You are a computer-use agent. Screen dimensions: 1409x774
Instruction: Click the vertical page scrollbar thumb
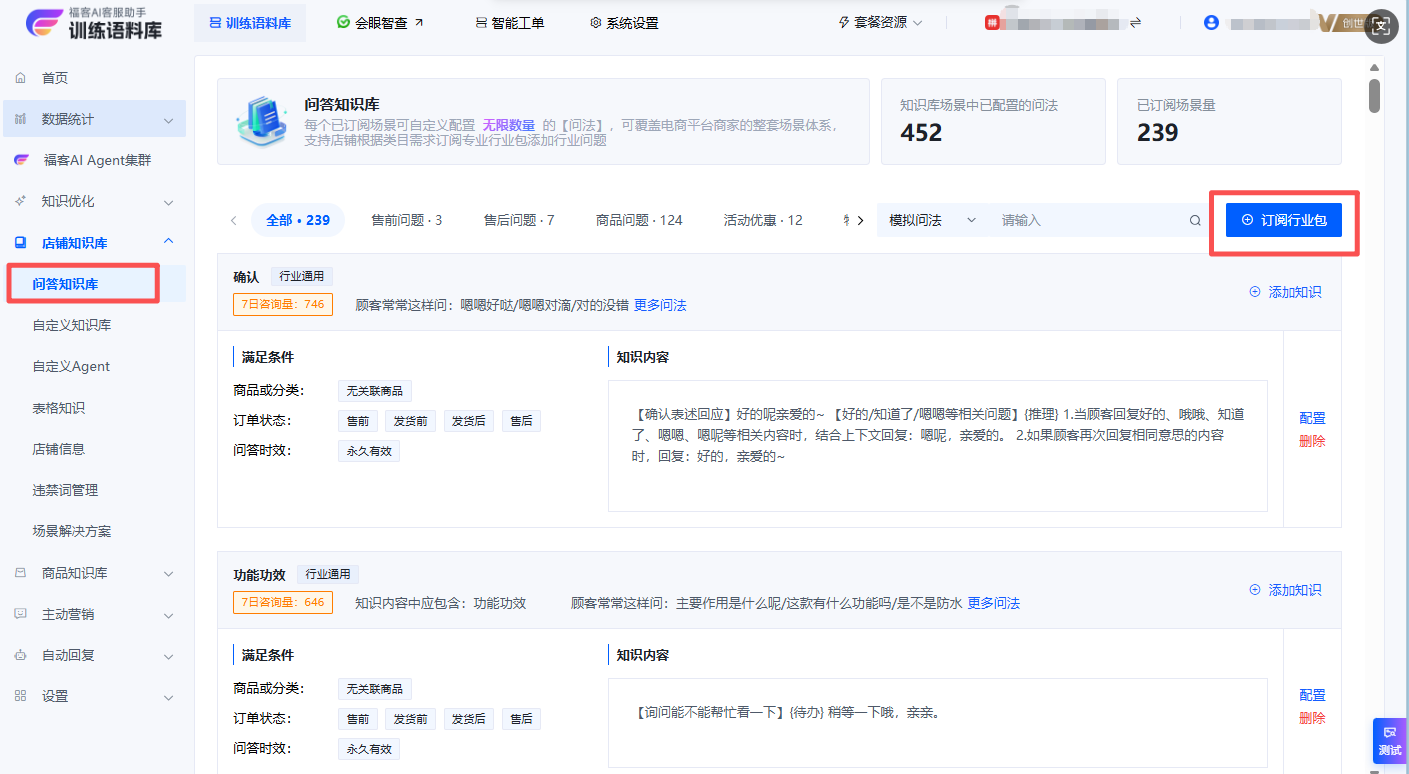[1375, 95]
